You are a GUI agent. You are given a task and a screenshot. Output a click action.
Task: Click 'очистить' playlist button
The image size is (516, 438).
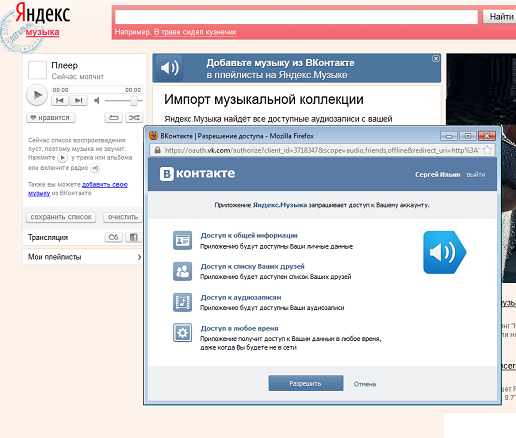(122, 217)
